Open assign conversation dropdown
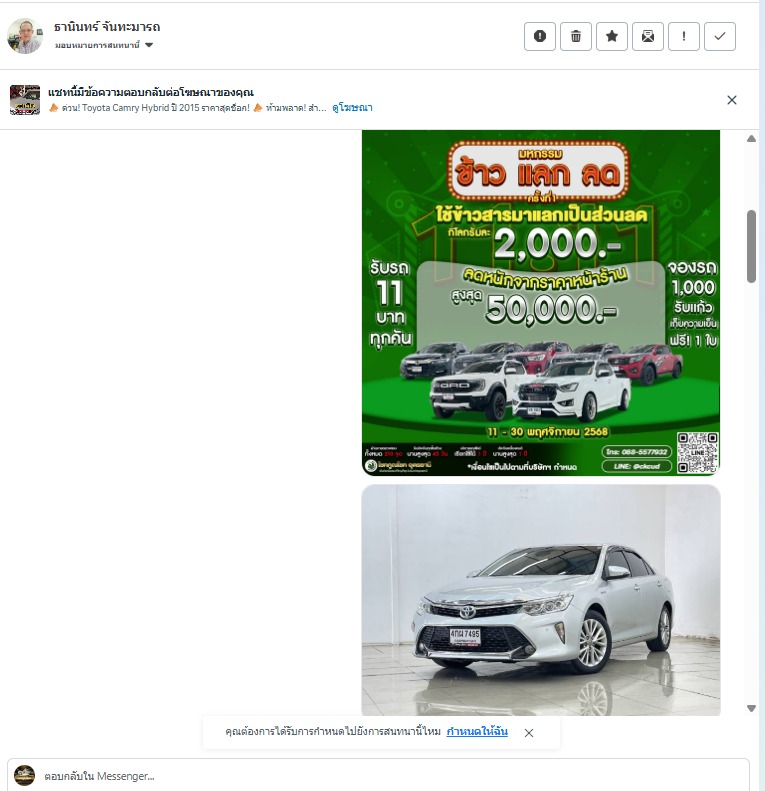This screenshot has width=765, height=791. click(104, 45)
